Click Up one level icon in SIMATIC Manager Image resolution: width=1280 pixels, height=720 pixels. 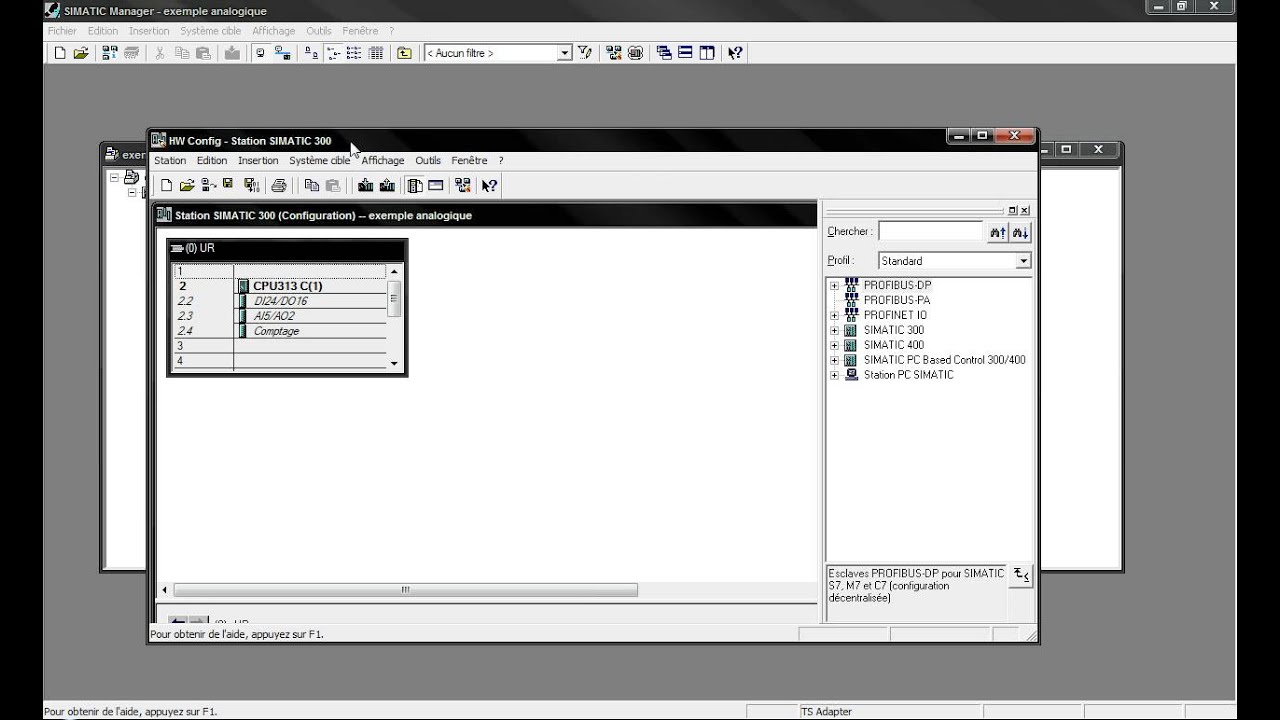click(404, 53)
